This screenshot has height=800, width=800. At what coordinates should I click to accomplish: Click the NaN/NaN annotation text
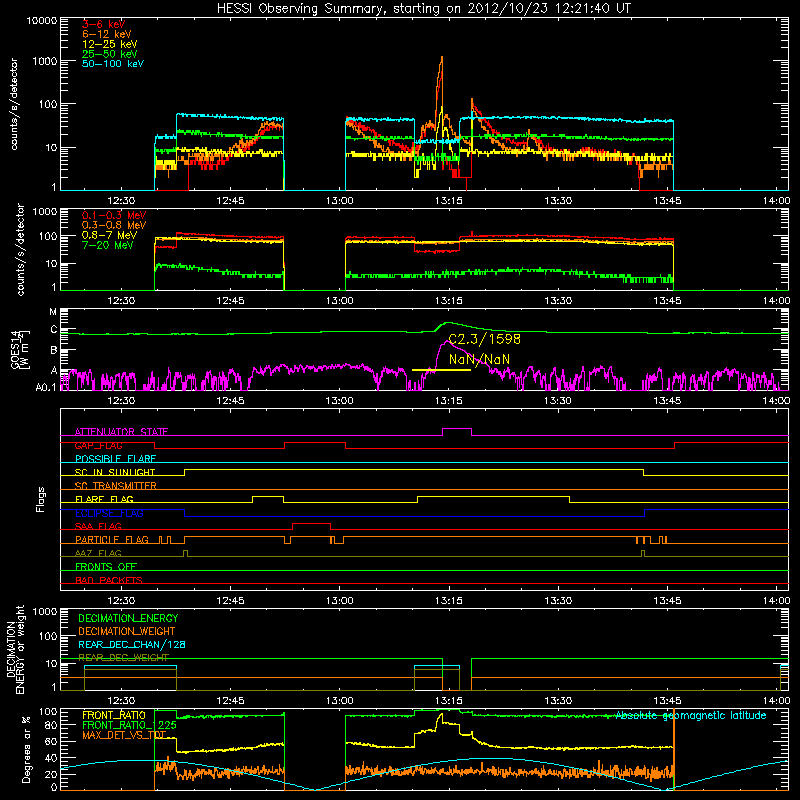point(479,359)
